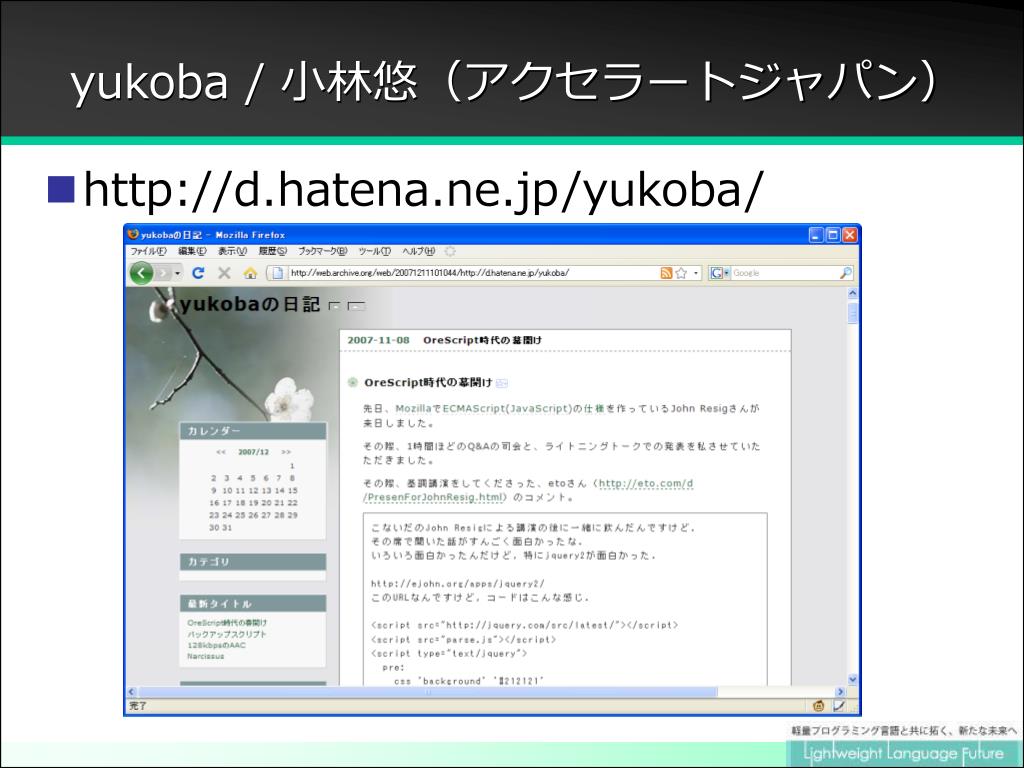Click the OreScript時代の幕開け section heading

coord(428,383)
